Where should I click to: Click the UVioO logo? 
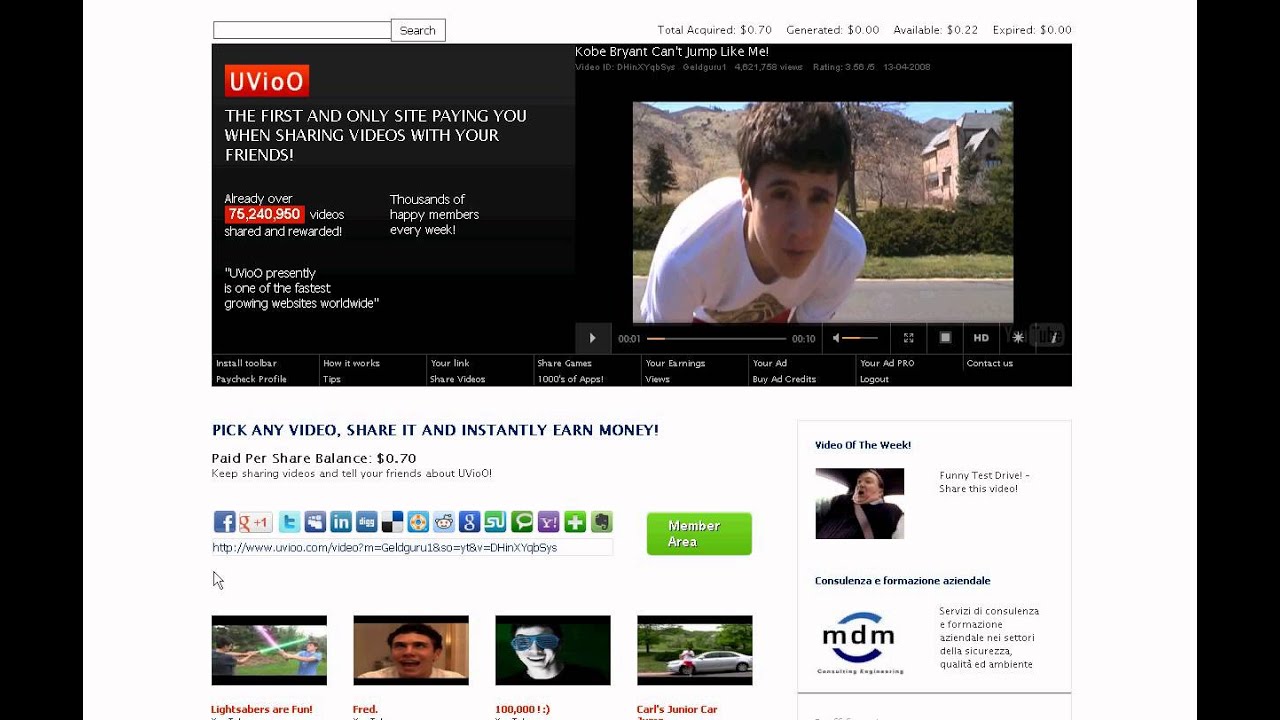point(266,80)
